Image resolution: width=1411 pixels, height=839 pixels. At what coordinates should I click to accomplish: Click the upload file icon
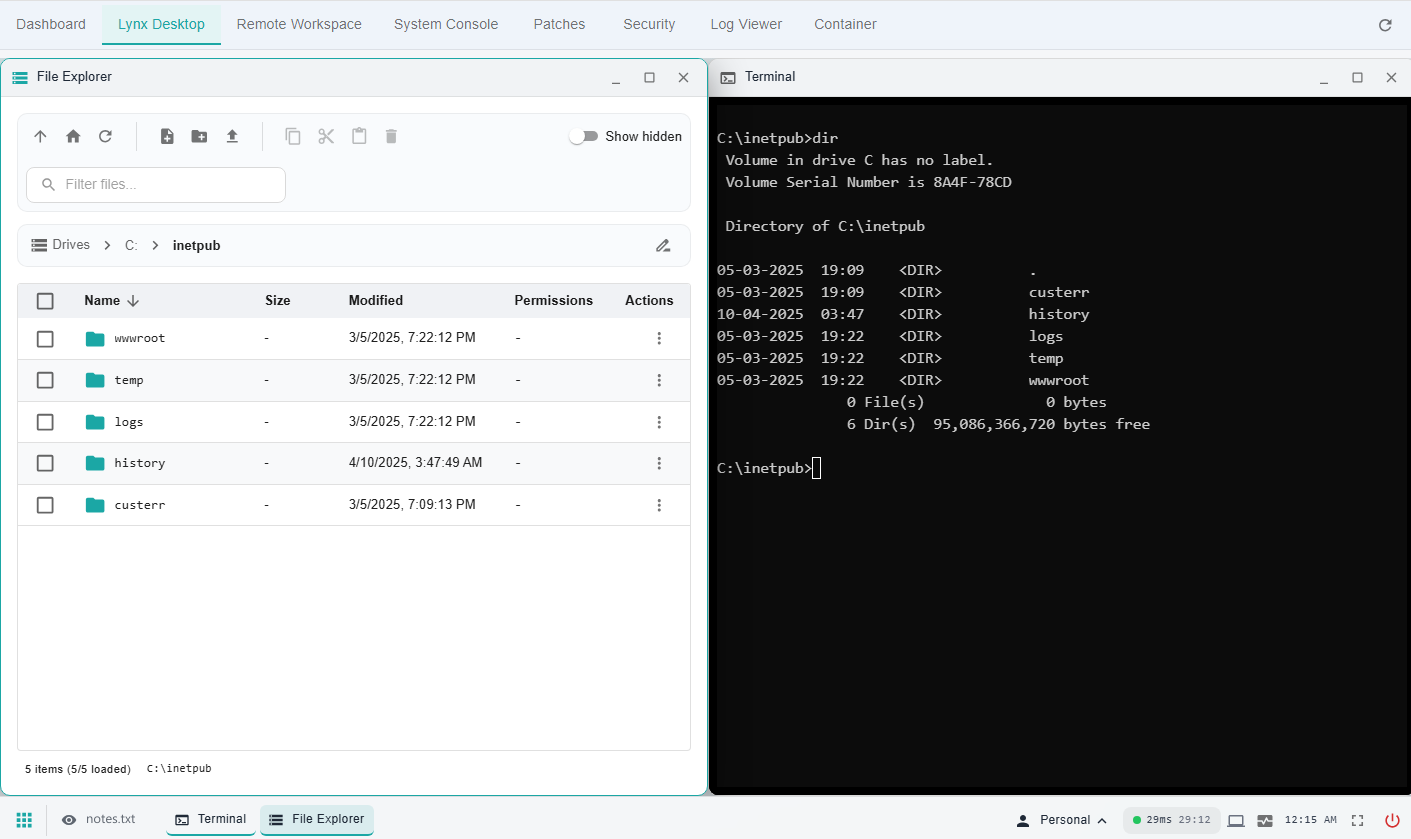pyautogui.click(x=232, y=136)
